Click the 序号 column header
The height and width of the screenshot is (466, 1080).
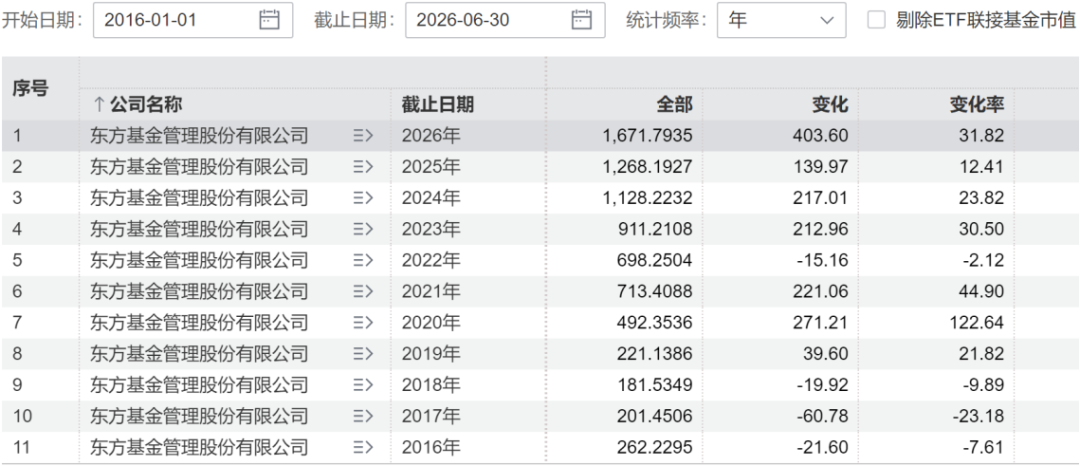pos(30,89)
